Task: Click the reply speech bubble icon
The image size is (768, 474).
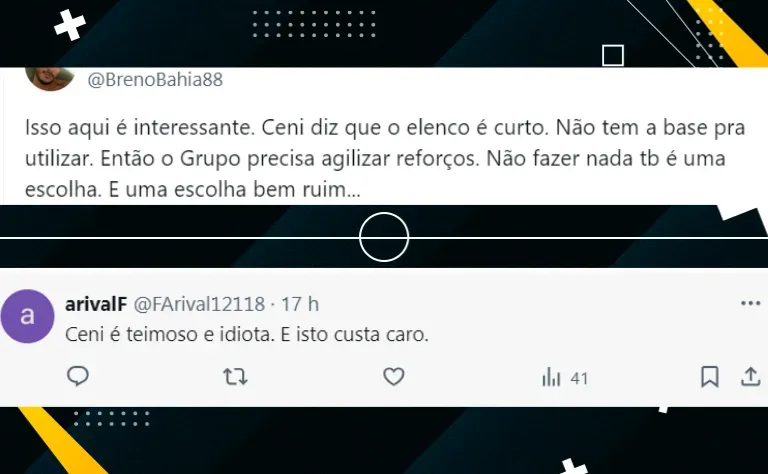Action: click(77, 377)
